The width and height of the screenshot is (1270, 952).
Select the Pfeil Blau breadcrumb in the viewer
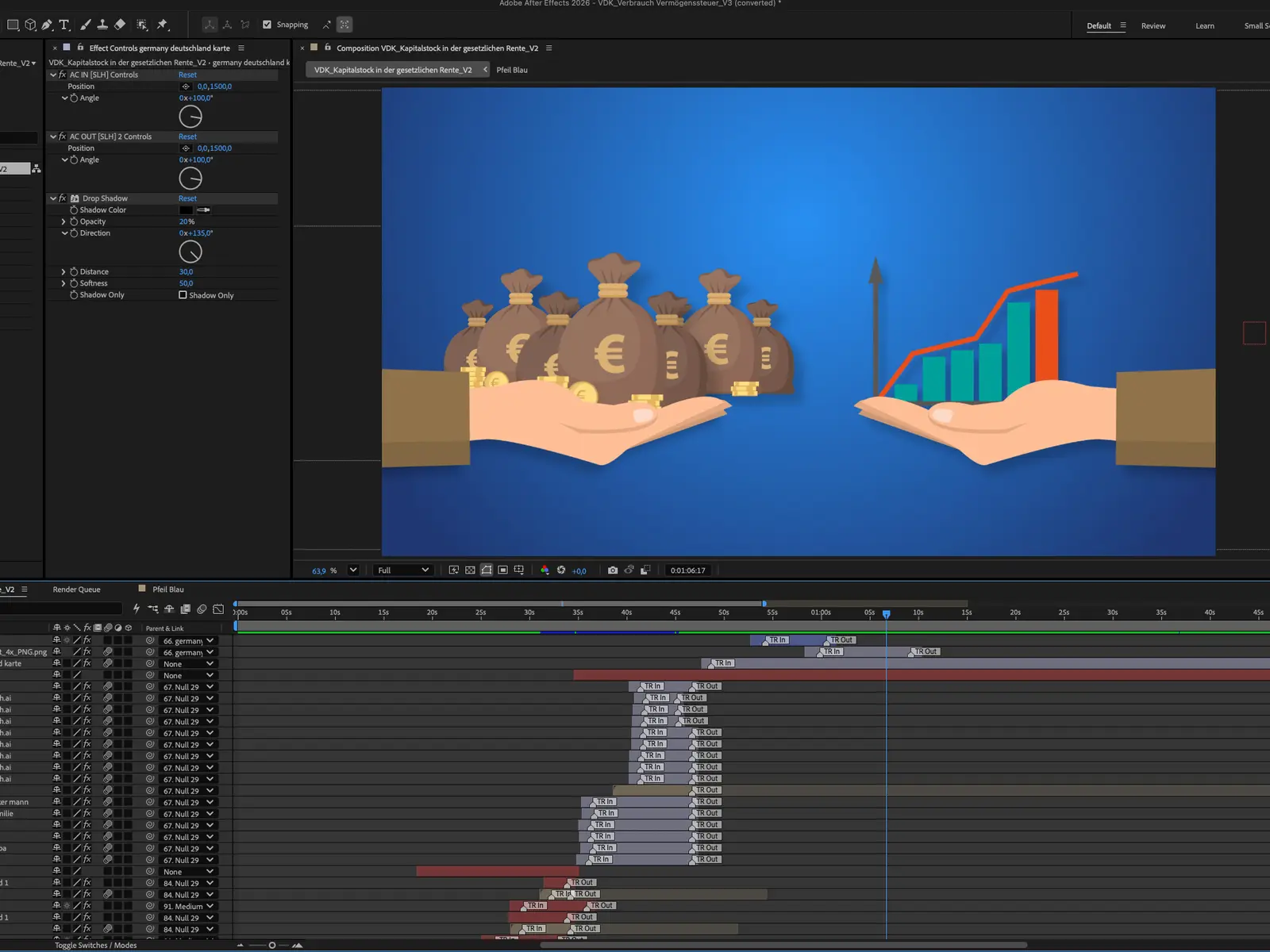[512, 70]
